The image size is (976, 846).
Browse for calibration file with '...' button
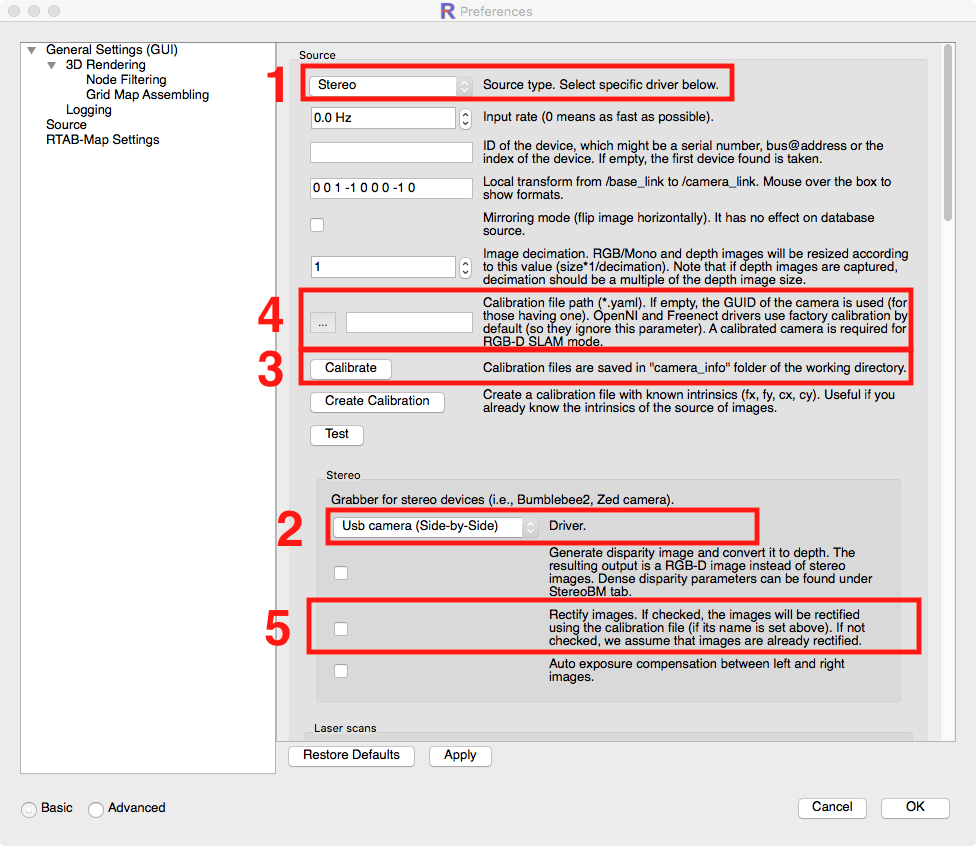click(323, 322)
